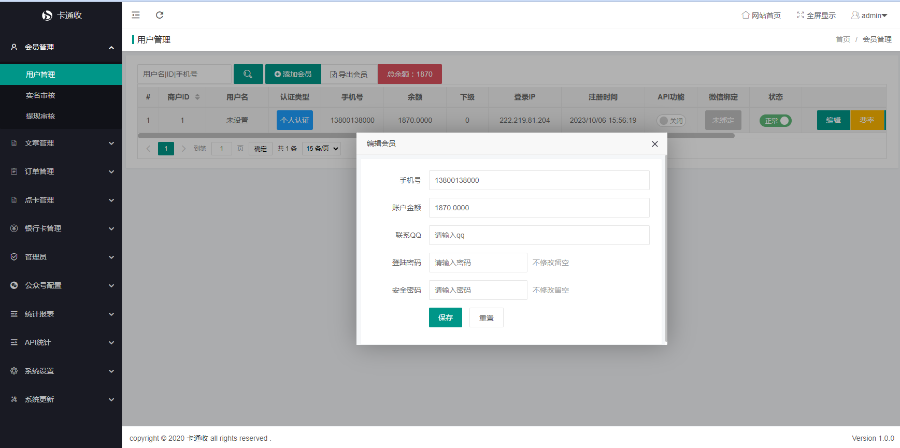Expand the 订单管理 menu chevron
900x448 pixels.
click(x=111, y=172)
